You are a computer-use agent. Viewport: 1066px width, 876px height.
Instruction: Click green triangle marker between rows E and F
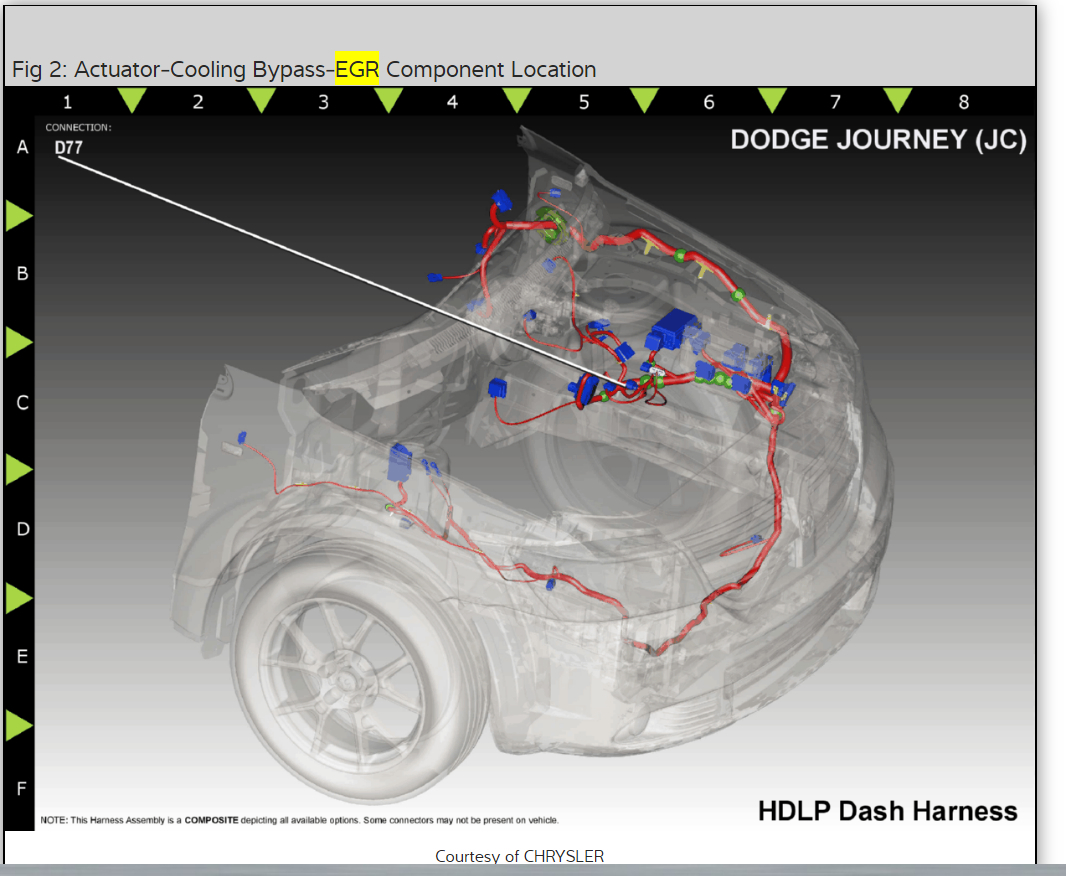(18, 725)
